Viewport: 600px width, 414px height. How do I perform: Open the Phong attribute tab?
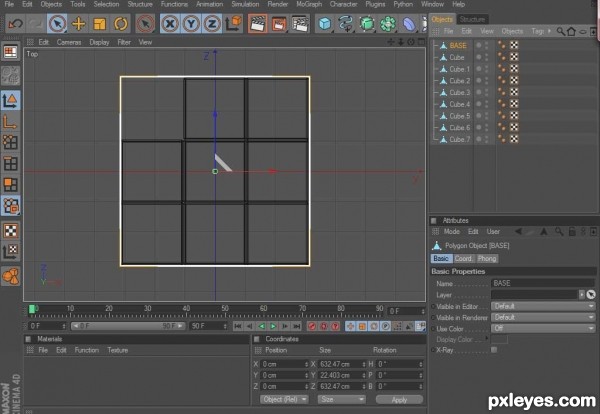pyautogui.click(x=487, y=259)
